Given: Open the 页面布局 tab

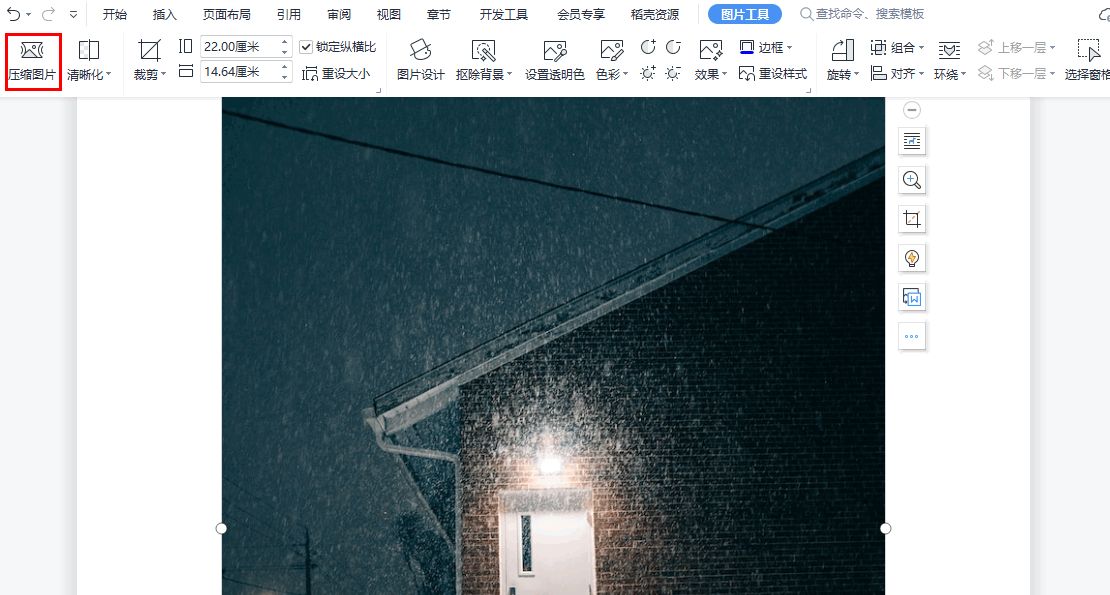Looking at the screenshot, I should 227,14.
